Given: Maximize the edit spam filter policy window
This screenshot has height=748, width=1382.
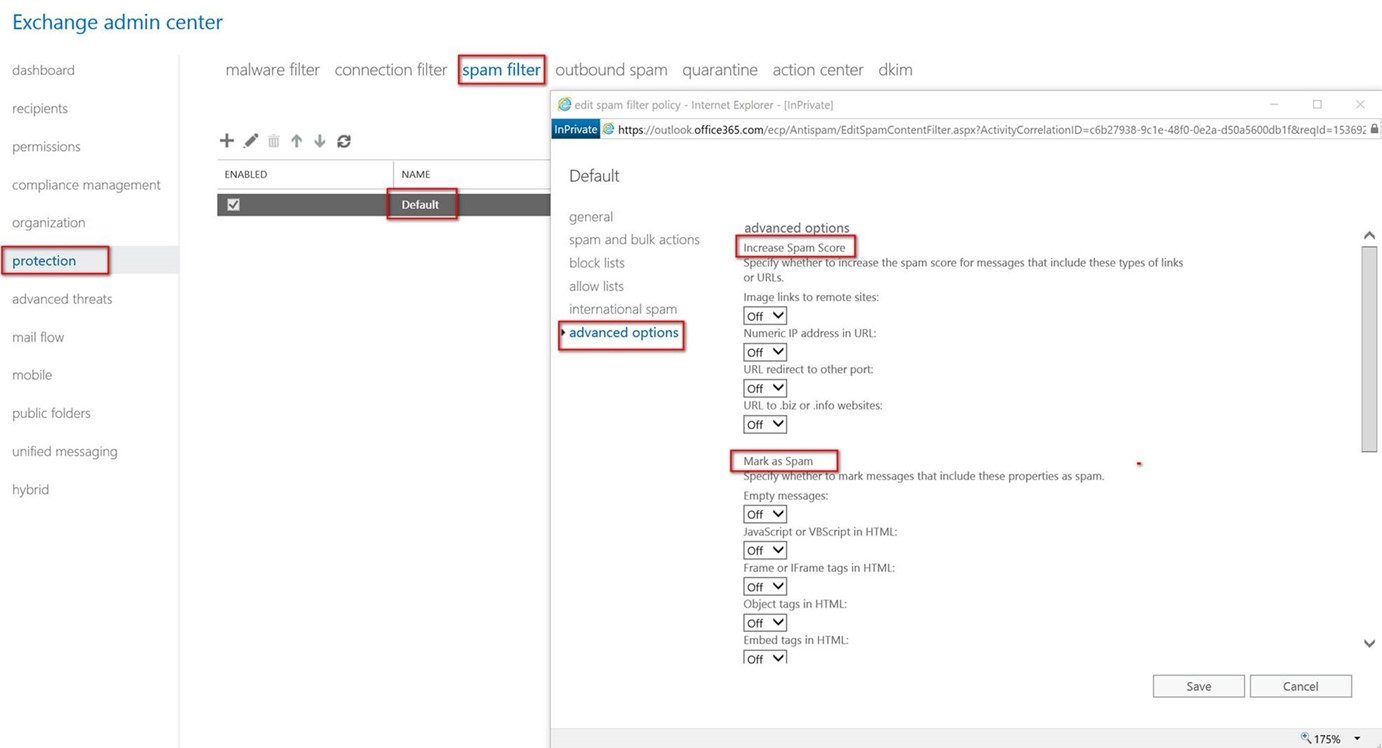Looking at the screenshot, I should pyautogui.click(x=1317, y=104).
